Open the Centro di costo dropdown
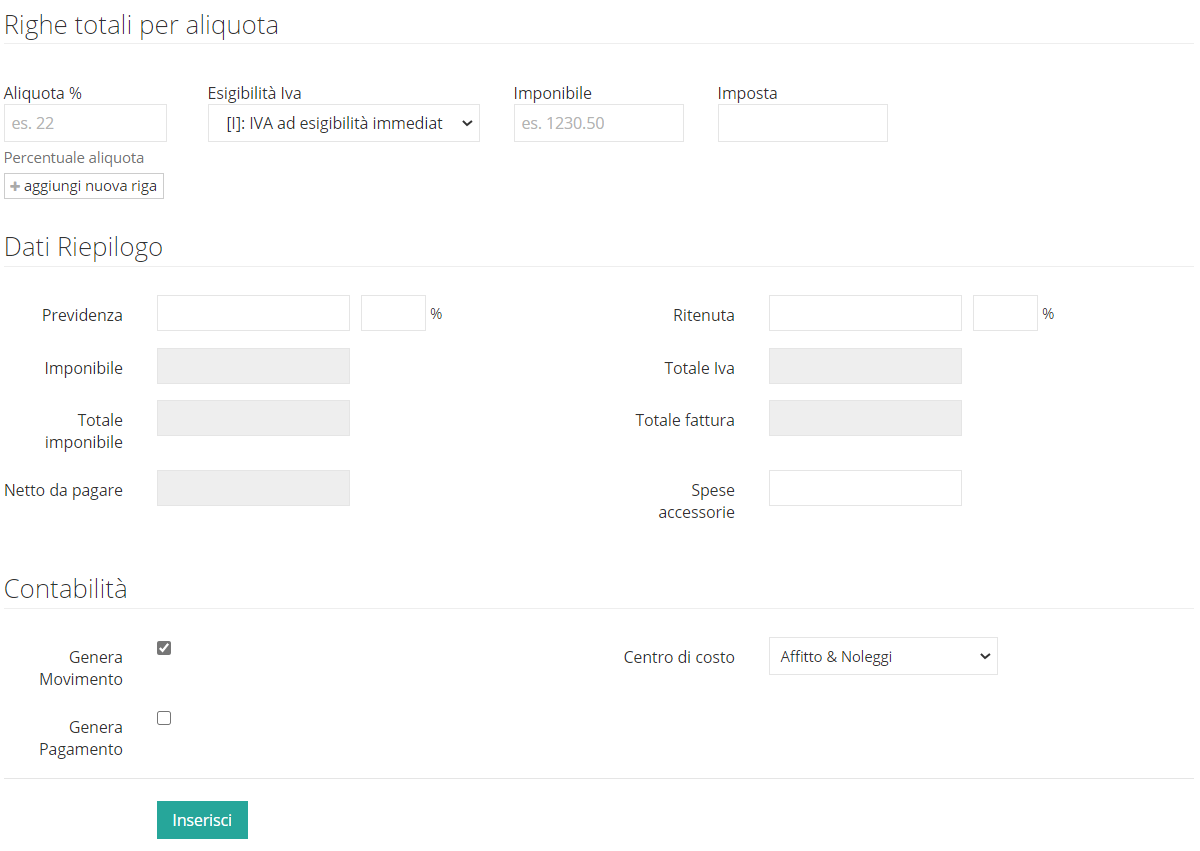Screen dimensions: 1200x851 (x=883, y=656)
